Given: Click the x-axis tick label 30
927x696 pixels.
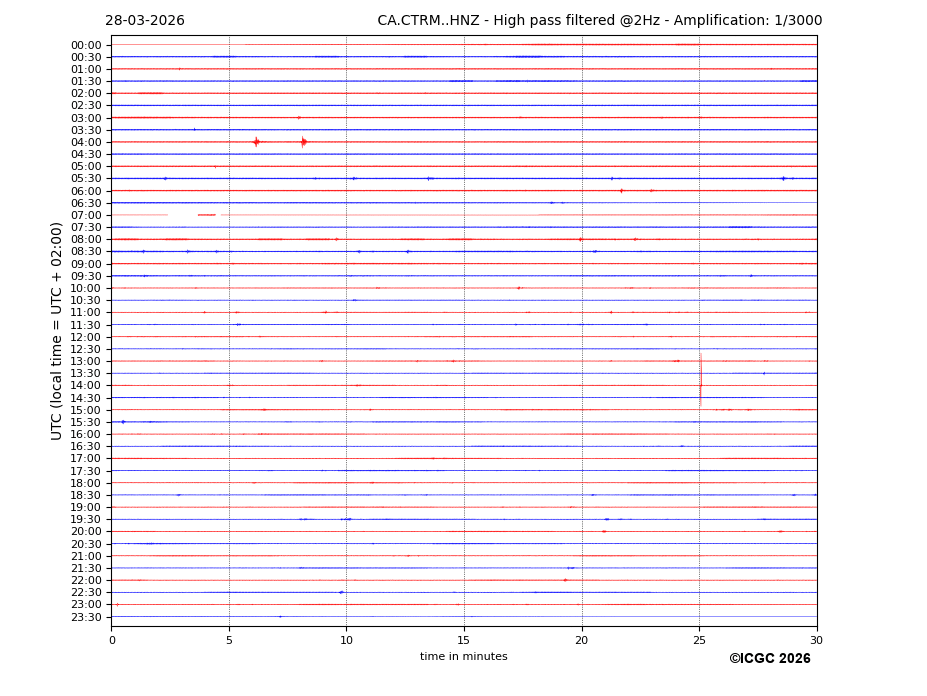Looking at the screenshot, I should (x=816, y=640).
